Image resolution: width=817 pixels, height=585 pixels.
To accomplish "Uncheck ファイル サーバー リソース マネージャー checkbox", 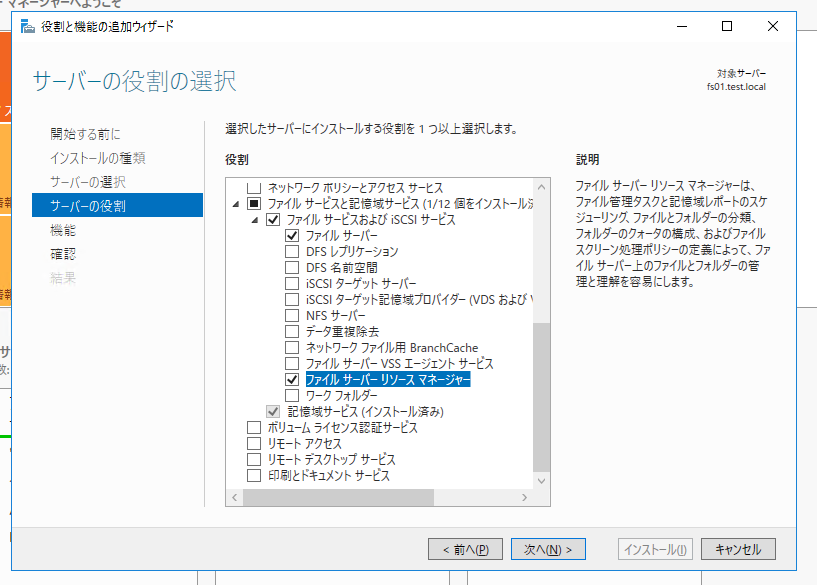I will 292,379.
